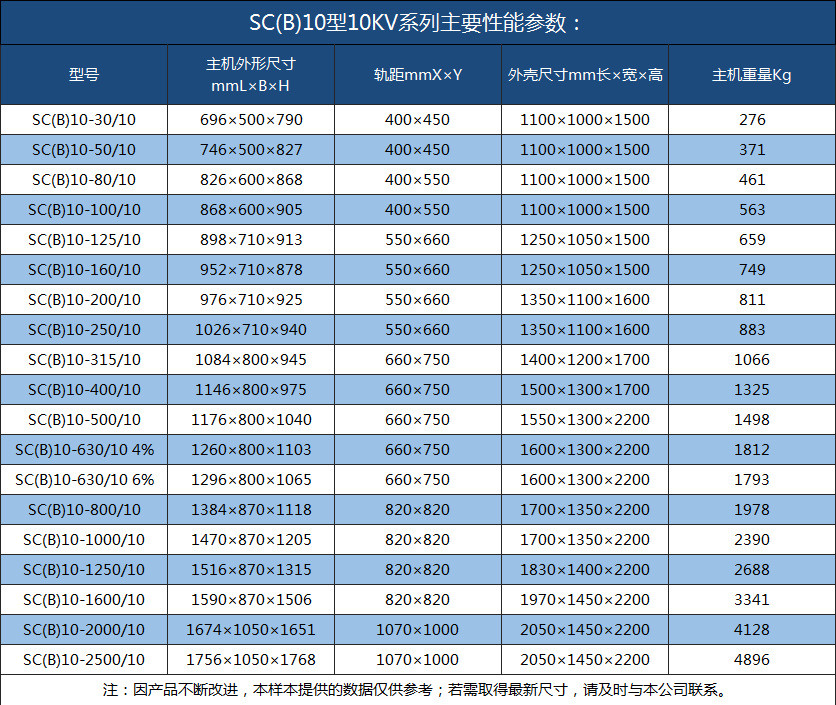Image resolution: width=836 pixels, height=705 pixels.
Task: Click the SC(B)10-630/10 6% model cell
Action: (x=84, y=480)
